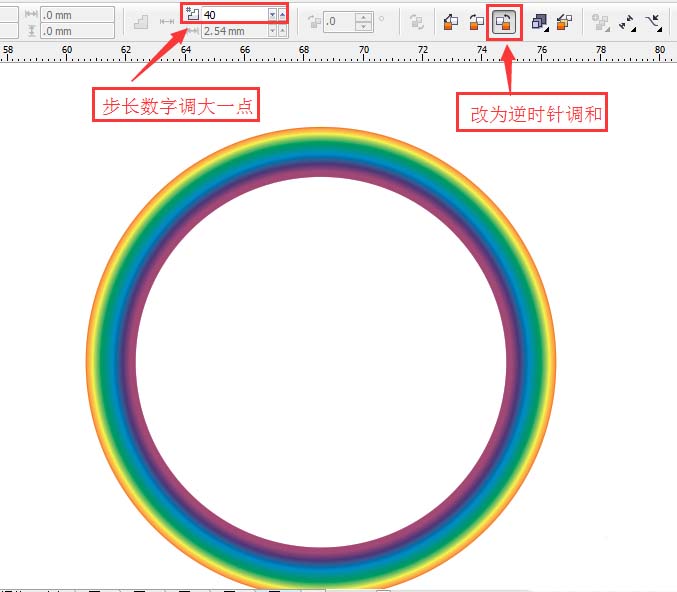
Task: Click the object width .0 mm field
Action: (78, 15)
